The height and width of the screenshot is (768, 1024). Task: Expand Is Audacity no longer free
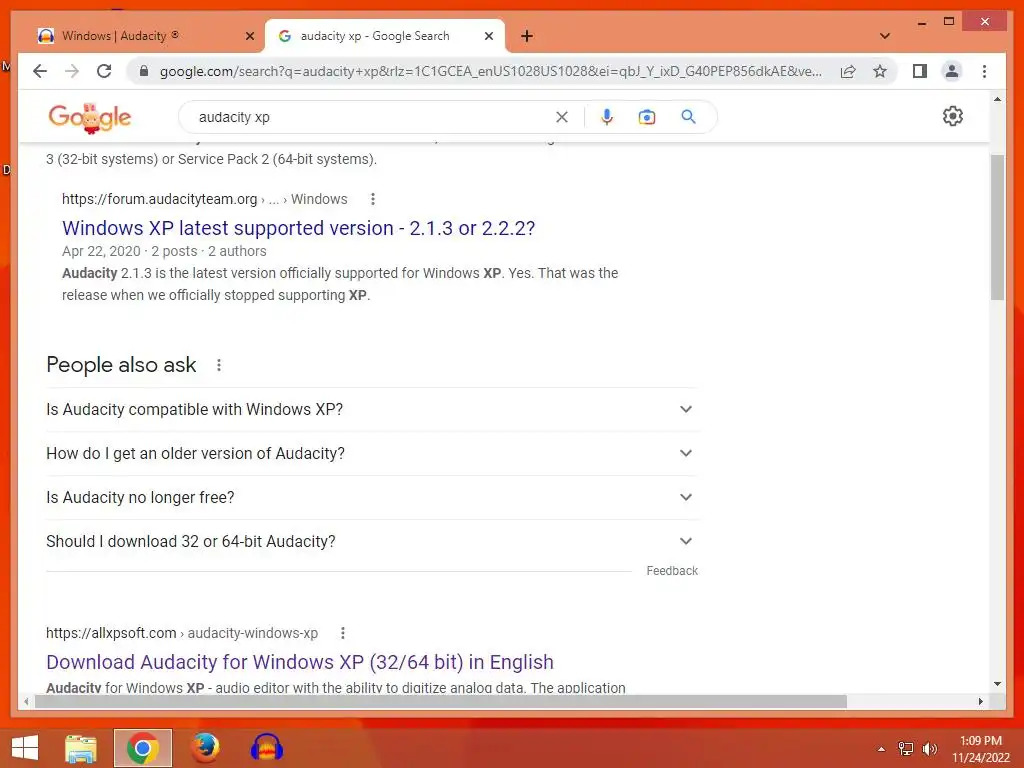point(372,498)
